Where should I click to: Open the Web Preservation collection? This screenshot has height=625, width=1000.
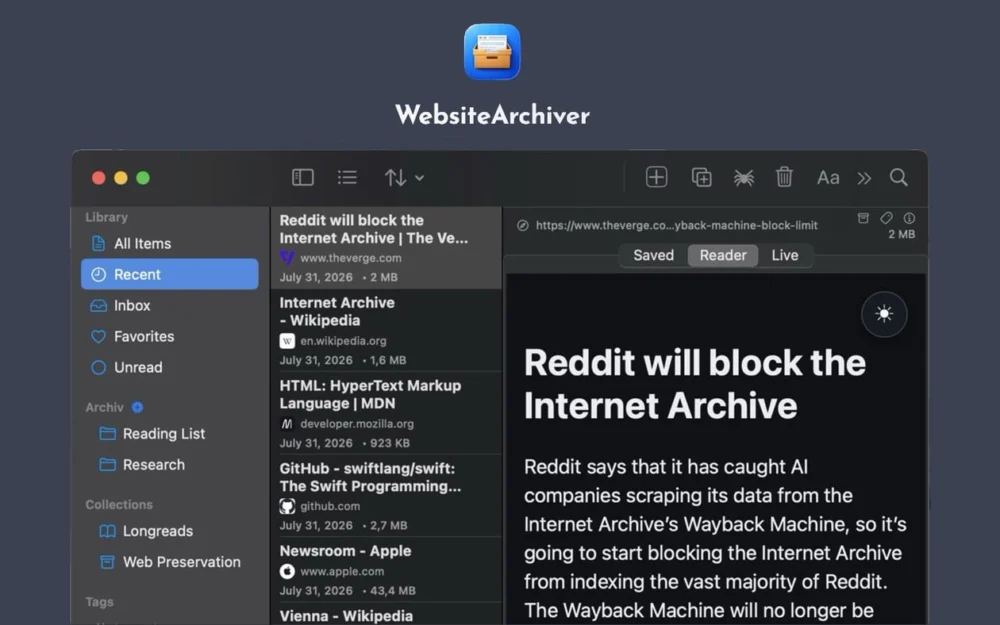click(170, 562)
